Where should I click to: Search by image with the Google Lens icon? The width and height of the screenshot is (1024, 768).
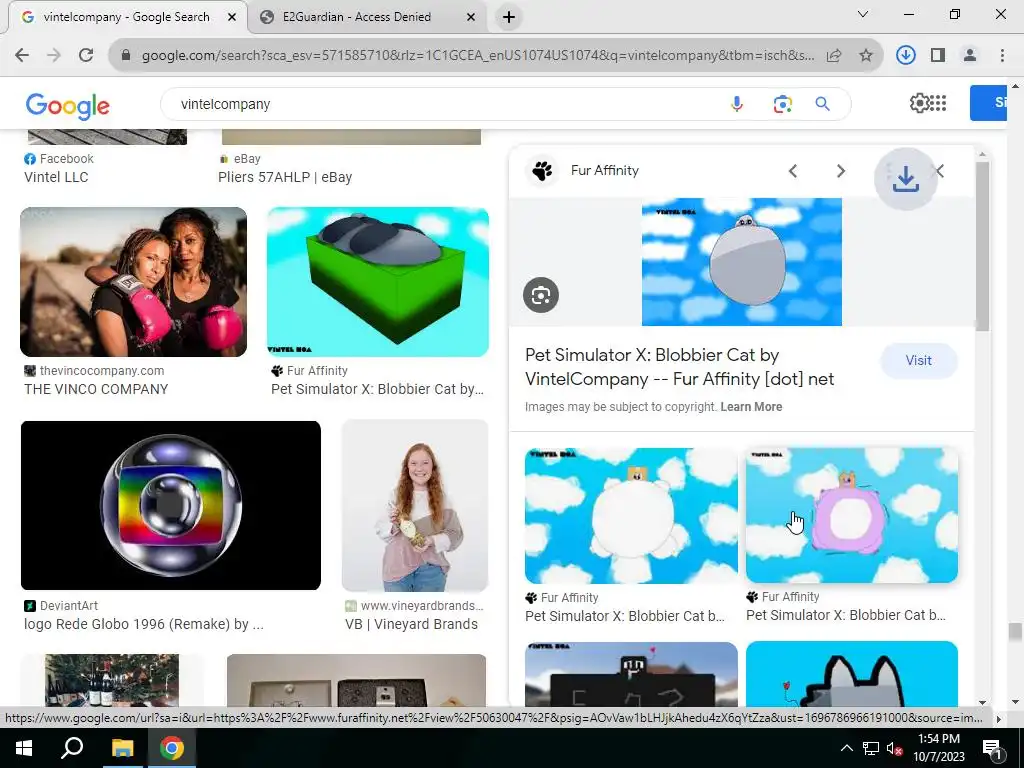click(x=782, y=104)
